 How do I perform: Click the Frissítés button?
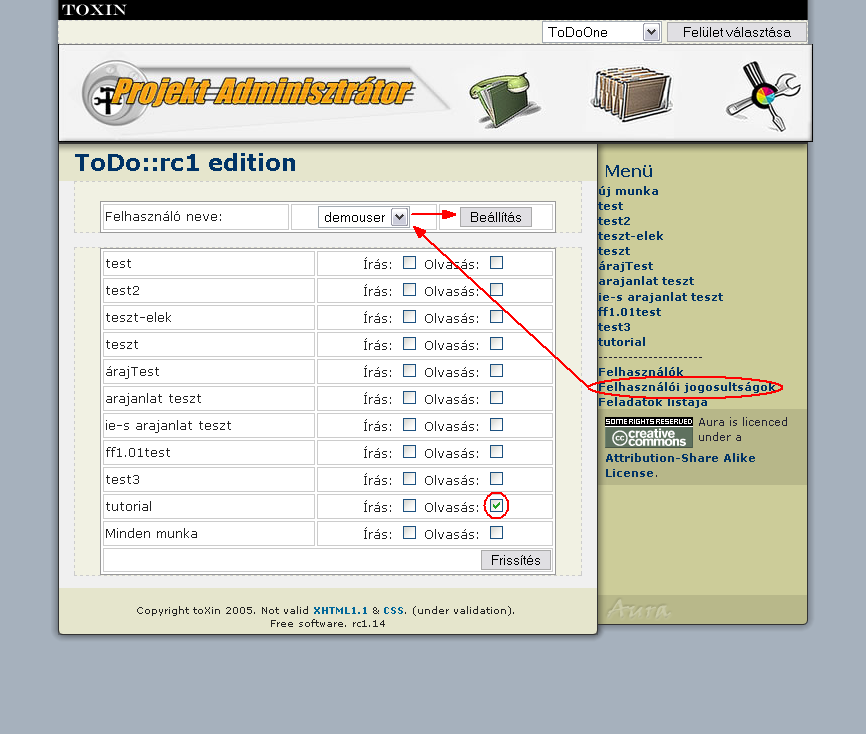click(x=515, y=560)
